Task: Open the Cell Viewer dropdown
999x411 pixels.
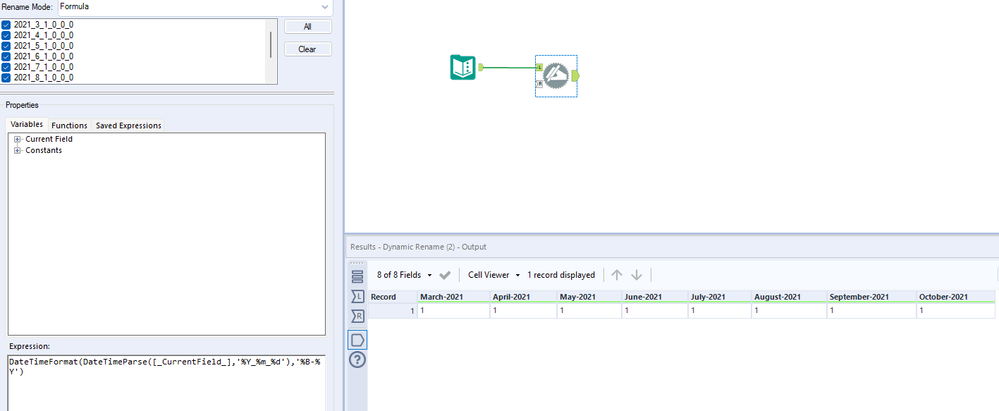Action: [x=494, y=275]
